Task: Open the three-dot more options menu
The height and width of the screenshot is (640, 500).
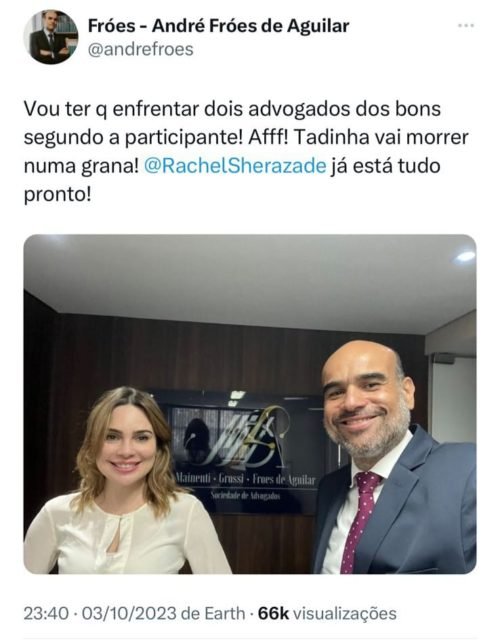Action: coord(466,26)
